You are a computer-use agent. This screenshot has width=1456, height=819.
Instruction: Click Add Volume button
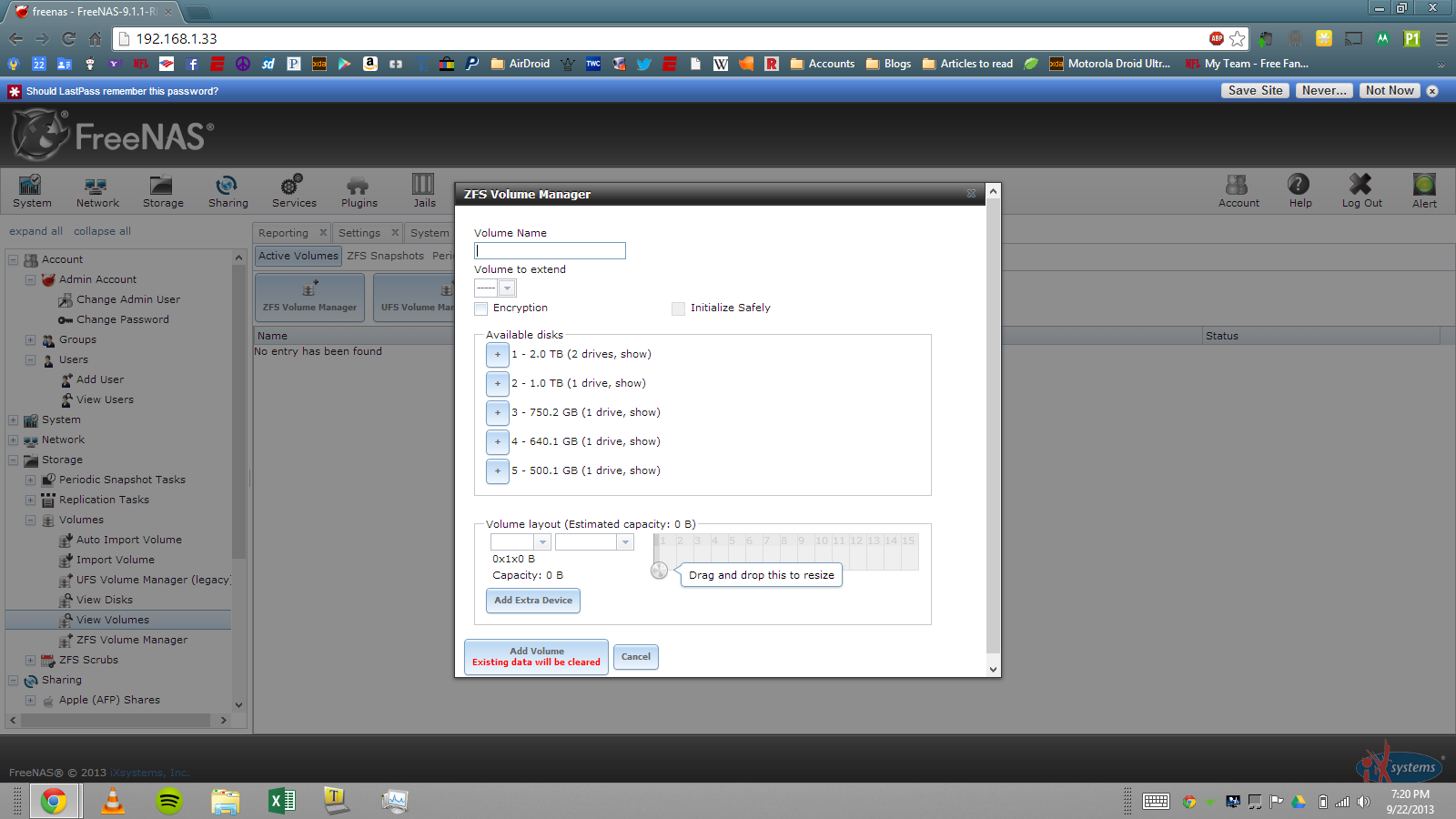[x=536, y=657]
